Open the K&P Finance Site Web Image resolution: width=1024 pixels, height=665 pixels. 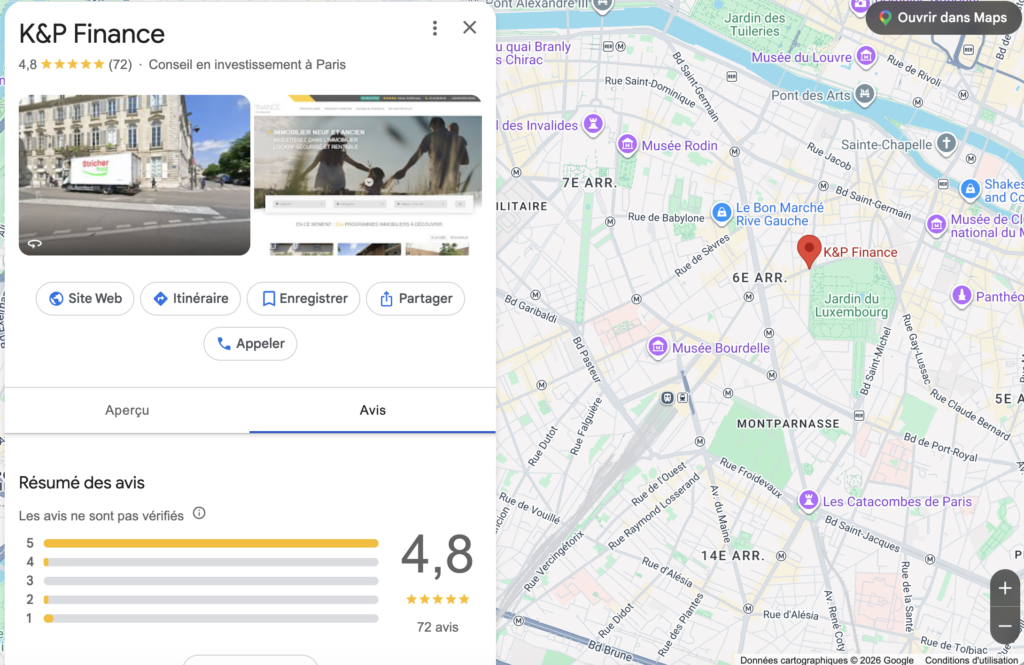coord(85,299)
